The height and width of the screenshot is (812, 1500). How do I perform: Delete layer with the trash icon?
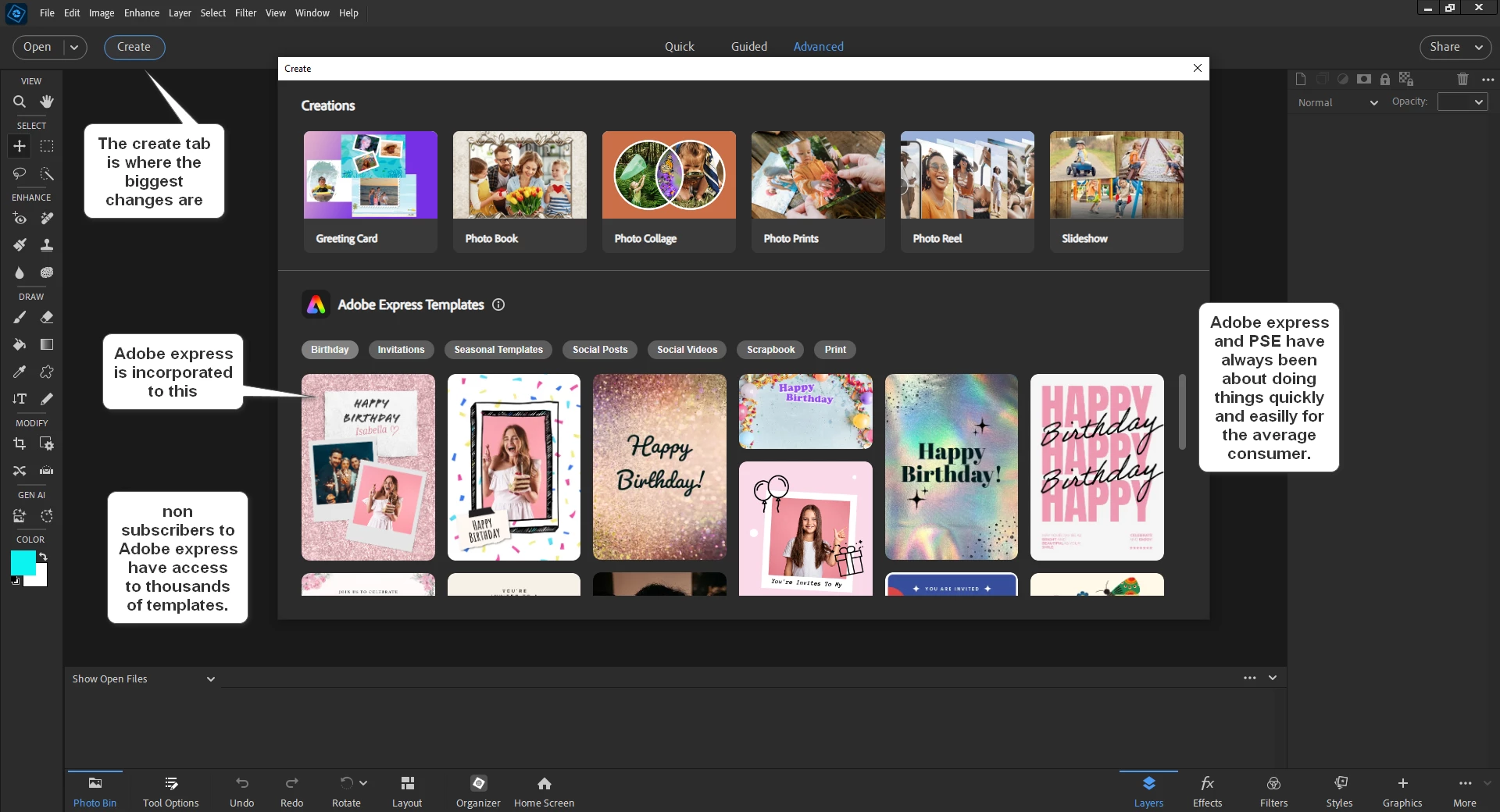click(1463, 79)
